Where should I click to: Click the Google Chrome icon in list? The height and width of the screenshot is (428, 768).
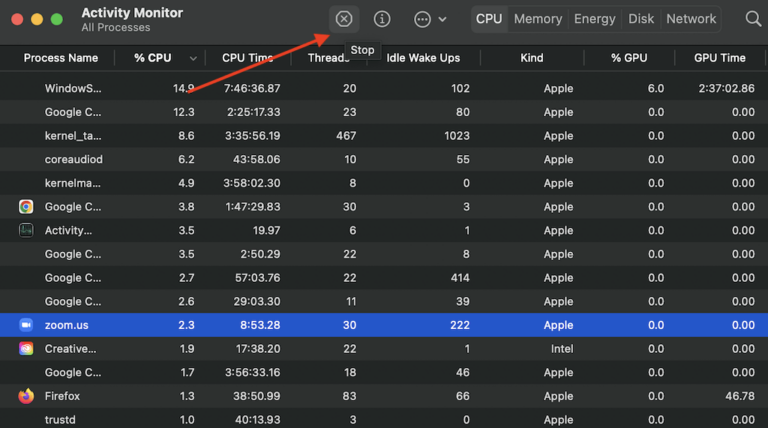coord(26,207)
